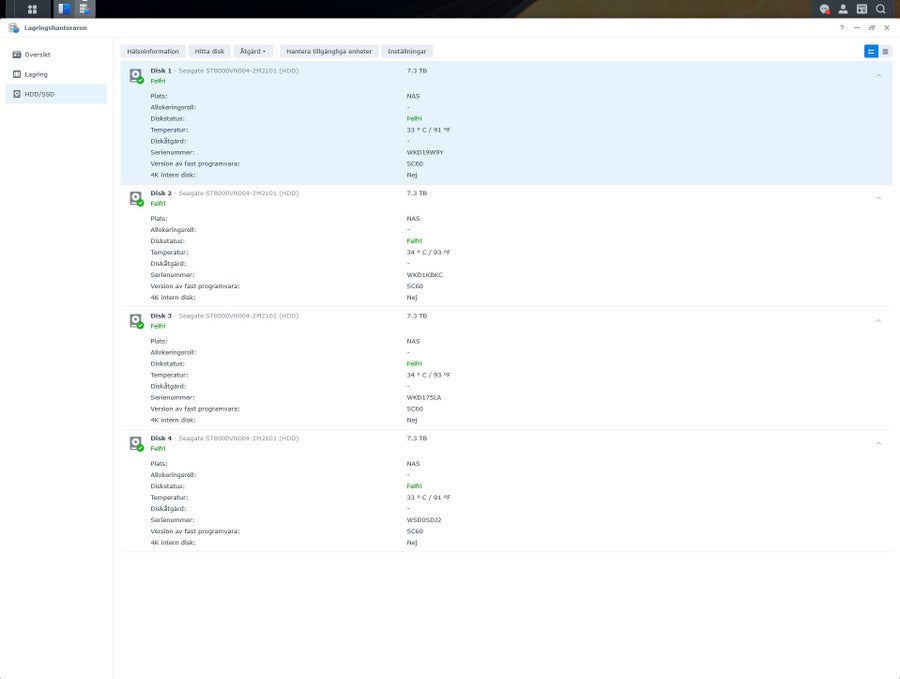Select the Disk 3 header title
Image resolution: width=900 pixels, height=679 pixels.
pyautogui.click(x=161, y=316)
